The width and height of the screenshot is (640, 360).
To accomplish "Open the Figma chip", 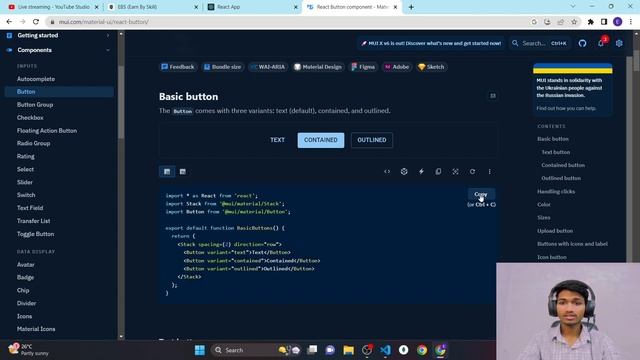I will [x=363, y=67].
